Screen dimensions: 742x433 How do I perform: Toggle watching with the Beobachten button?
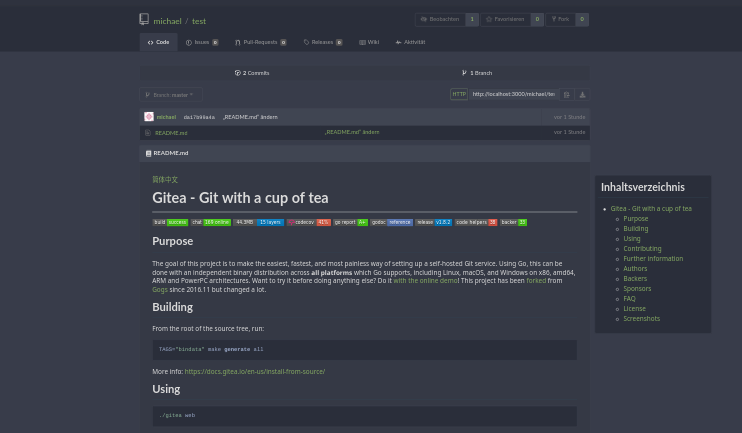[x=440, y=19]
